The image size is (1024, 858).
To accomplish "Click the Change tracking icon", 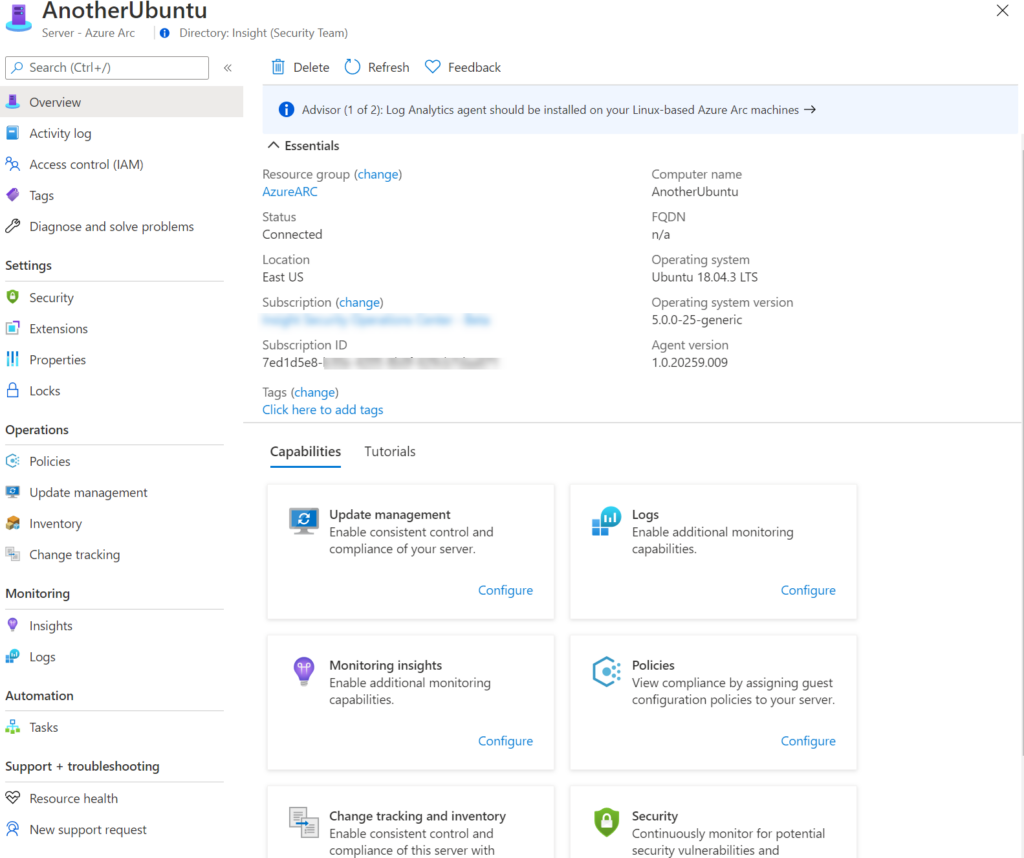I will (12, 554).
